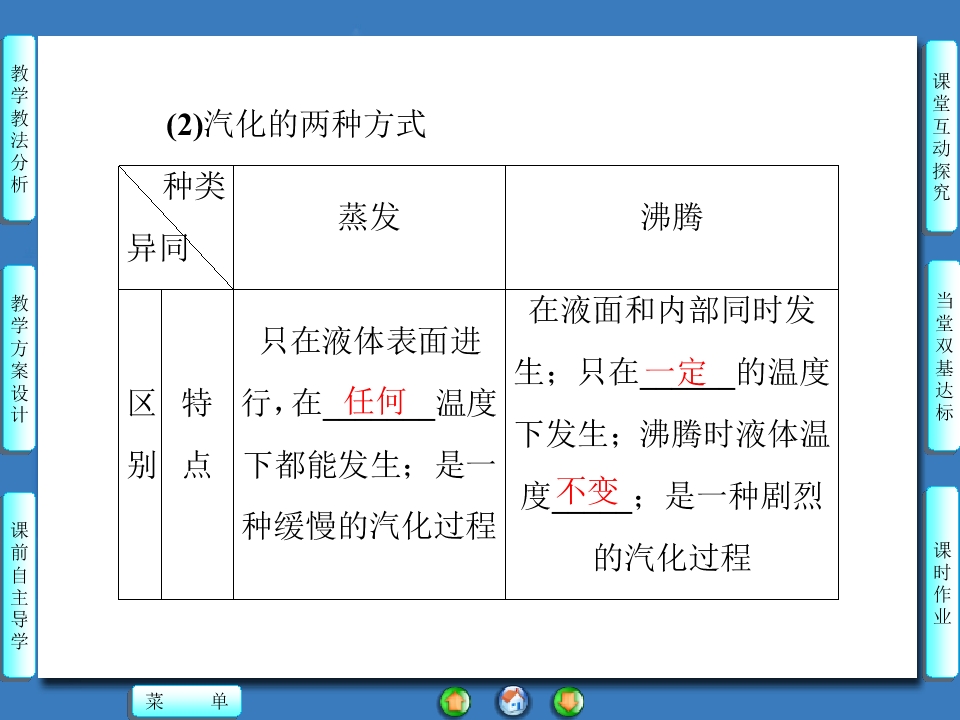Switch to the 教学方案设计 side tab
Screen dimensions: 960x720
19,357
